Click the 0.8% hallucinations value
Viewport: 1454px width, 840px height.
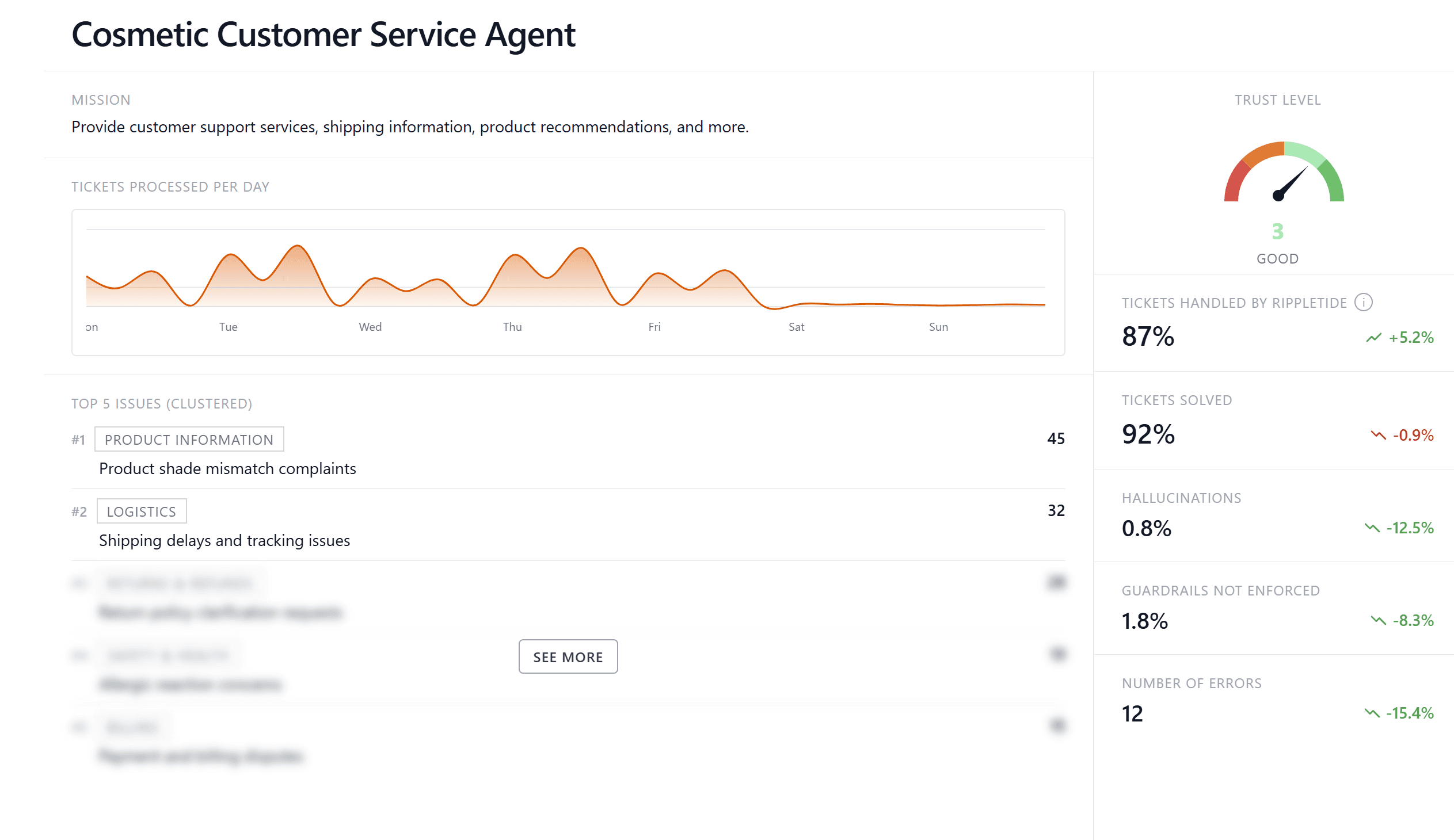[x=1147, y=528]
